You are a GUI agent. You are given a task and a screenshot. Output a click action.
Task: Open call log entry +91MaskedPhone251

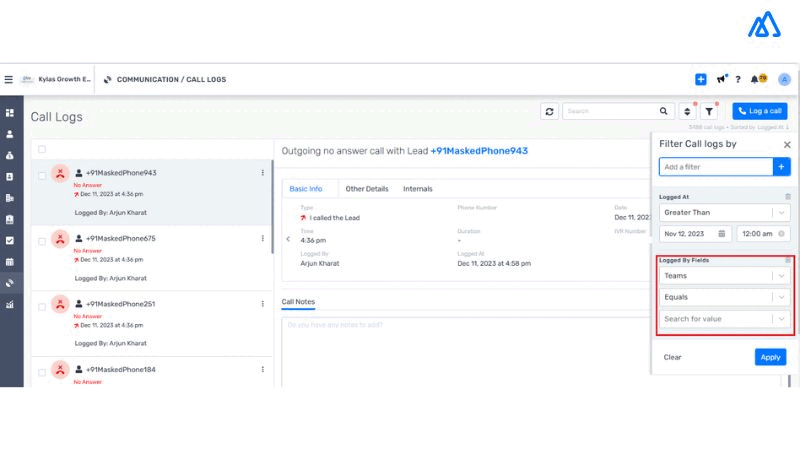click(x=152, y=324)
